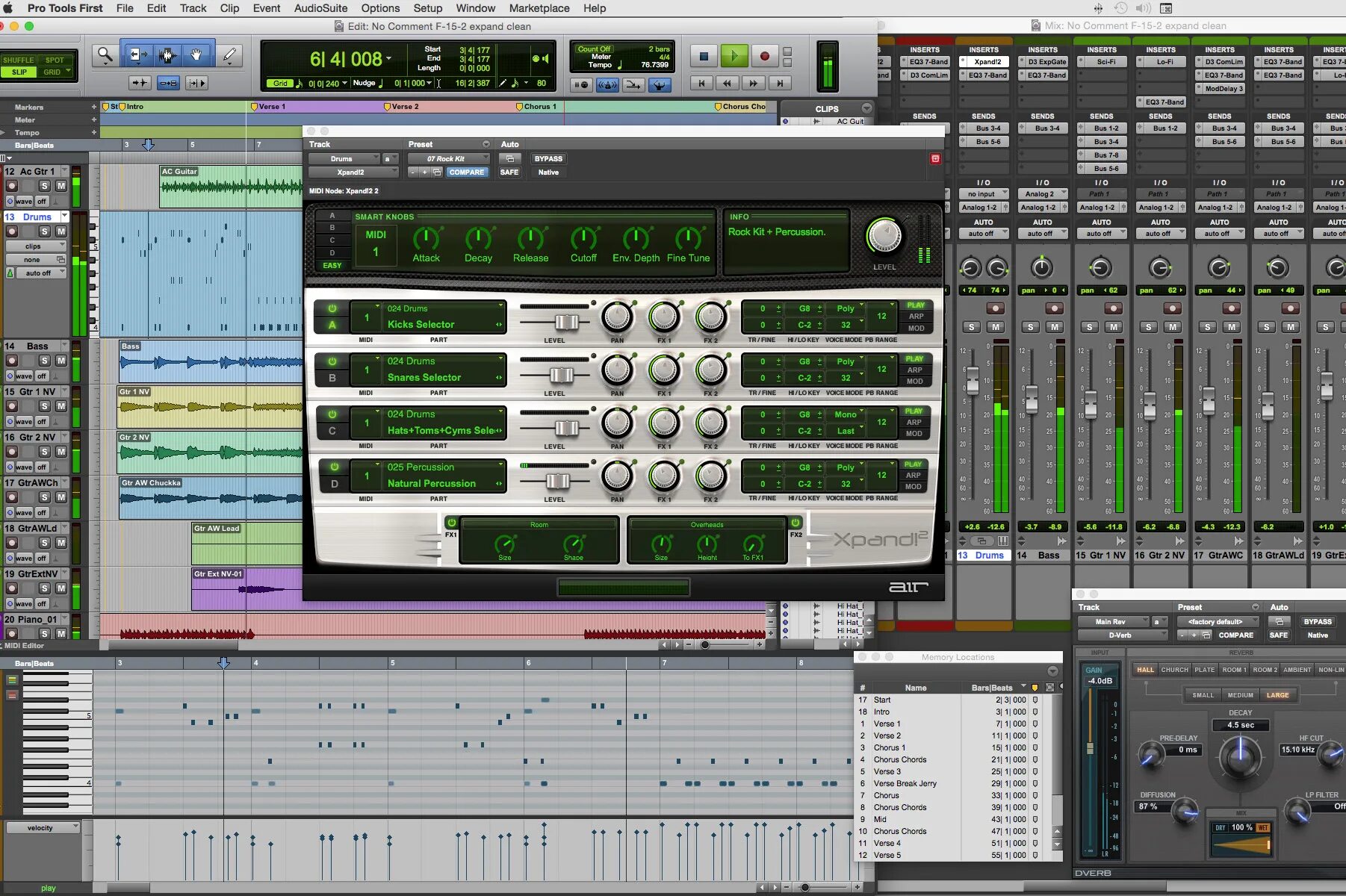Select the Grabber hand tool

click(196, 55)
